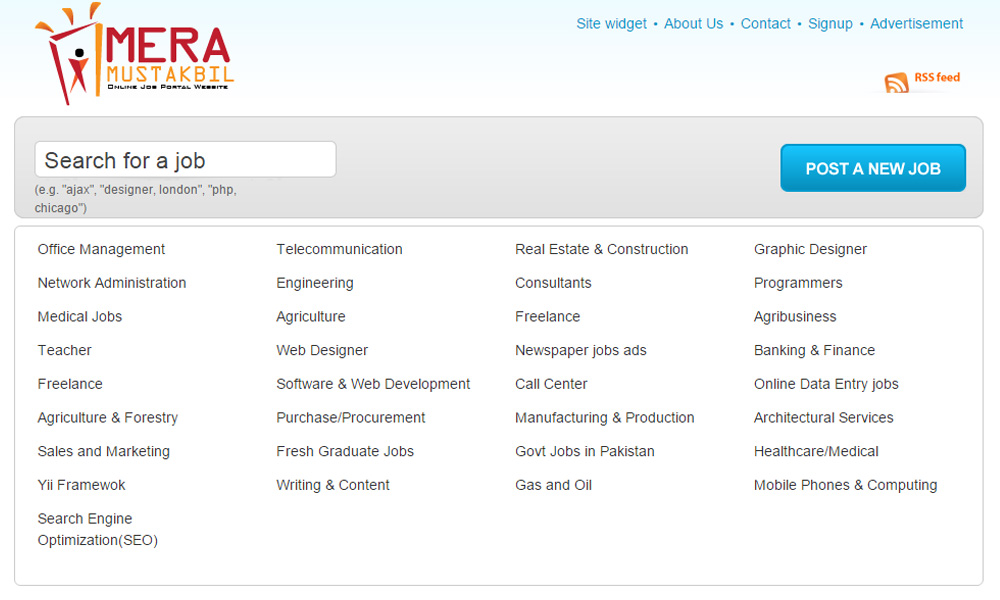Screen dimensions: 1000x600
Task: View Telecommunication job listings
Action: [339, 249]
